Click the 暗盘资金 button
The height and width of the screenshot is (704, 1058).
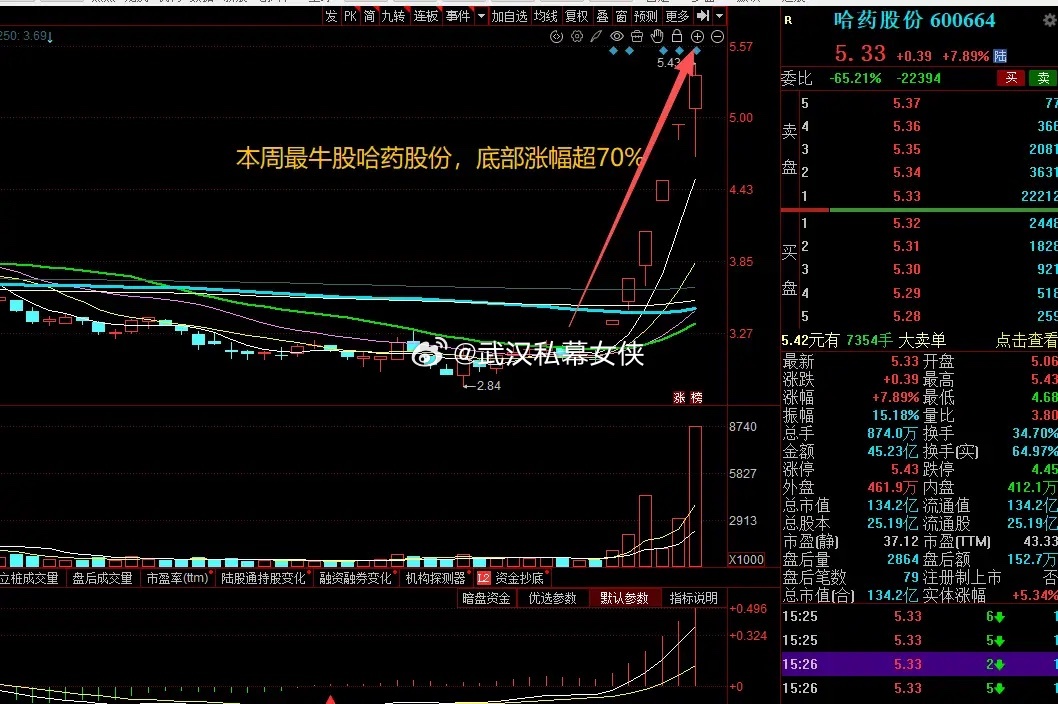486,598
